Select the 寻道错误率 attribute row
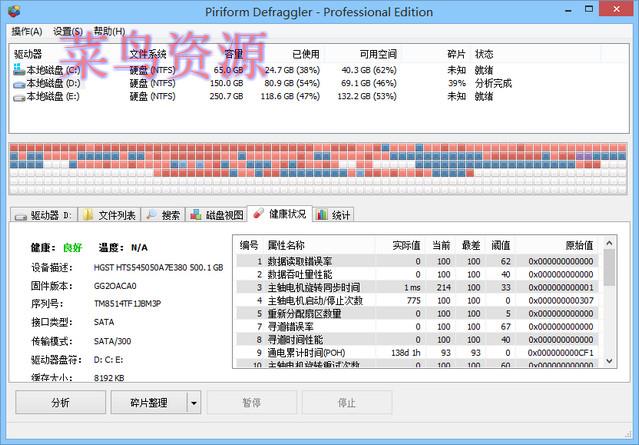639x445 pixels. (417, 326)
